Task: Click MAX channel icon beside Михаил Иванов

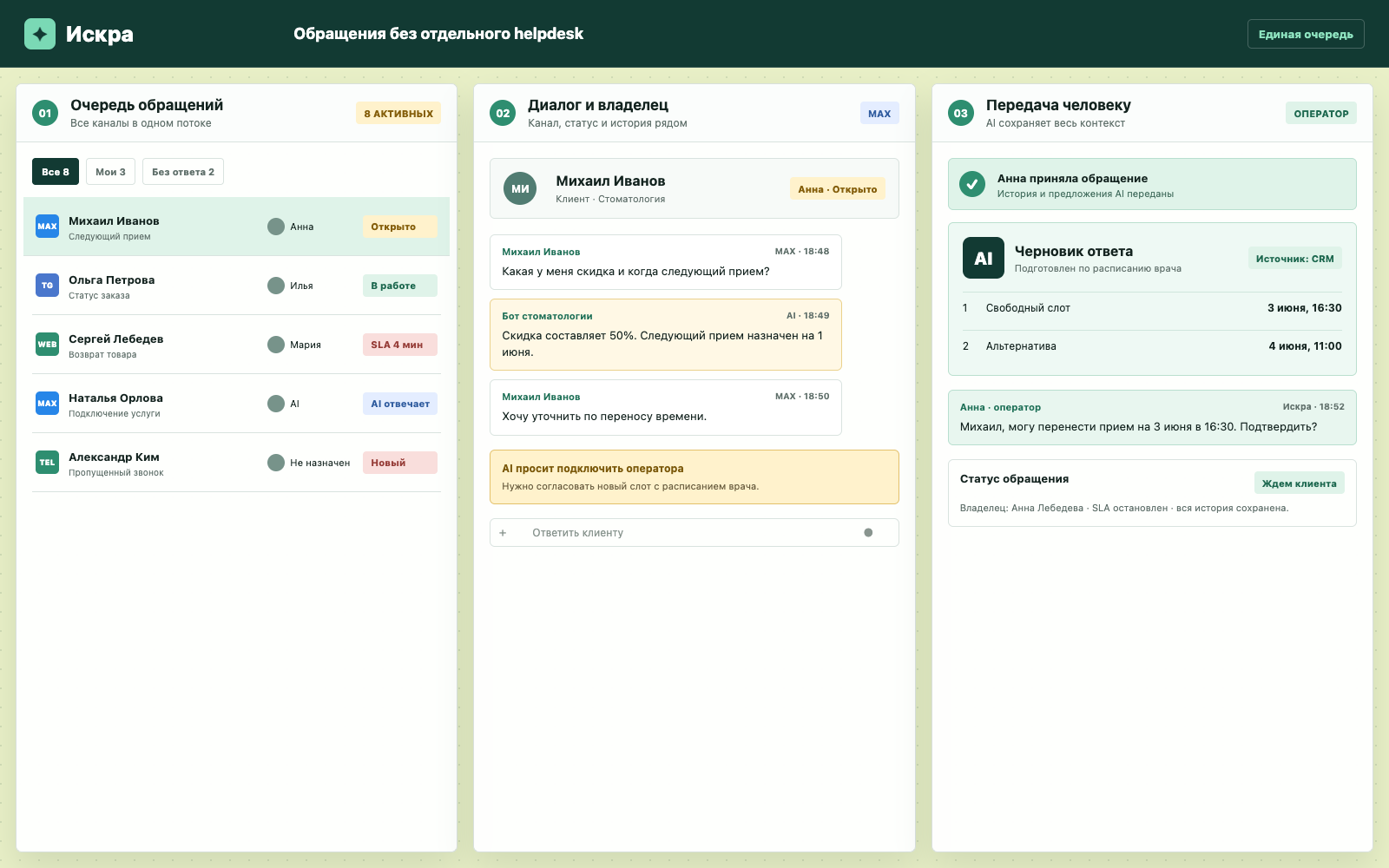Action: (x=47, y=227)
